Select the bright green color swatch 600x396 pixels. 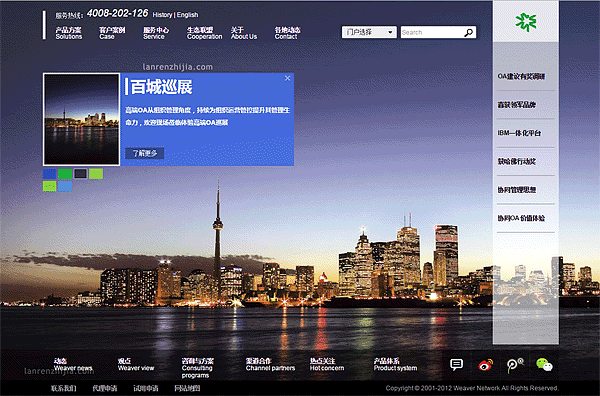[x=65, y=174]
